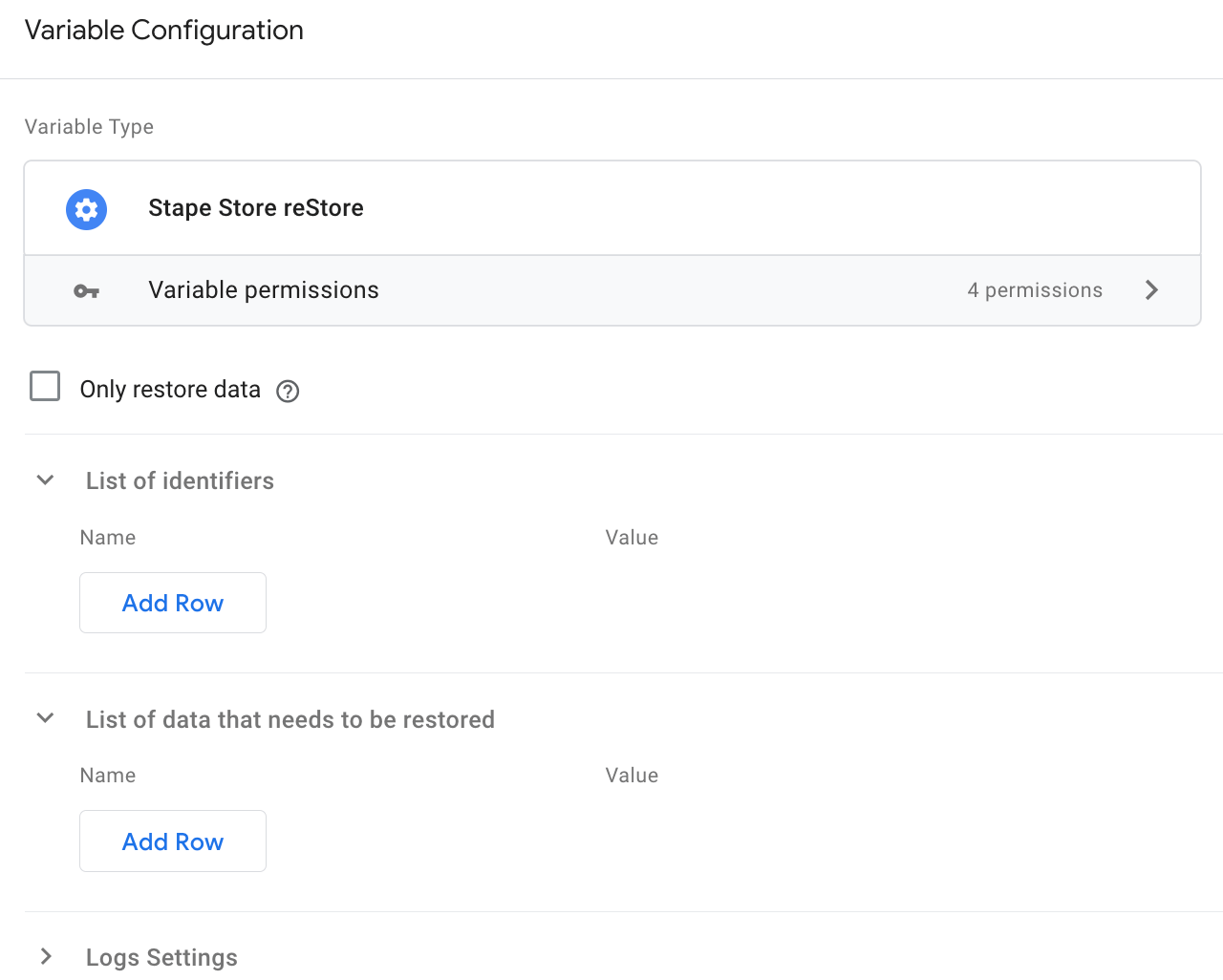Select the Stape Store reStore variable type
Image resolution: width=1223 pixels, height=980 pixels.
(x=612, y=208)
